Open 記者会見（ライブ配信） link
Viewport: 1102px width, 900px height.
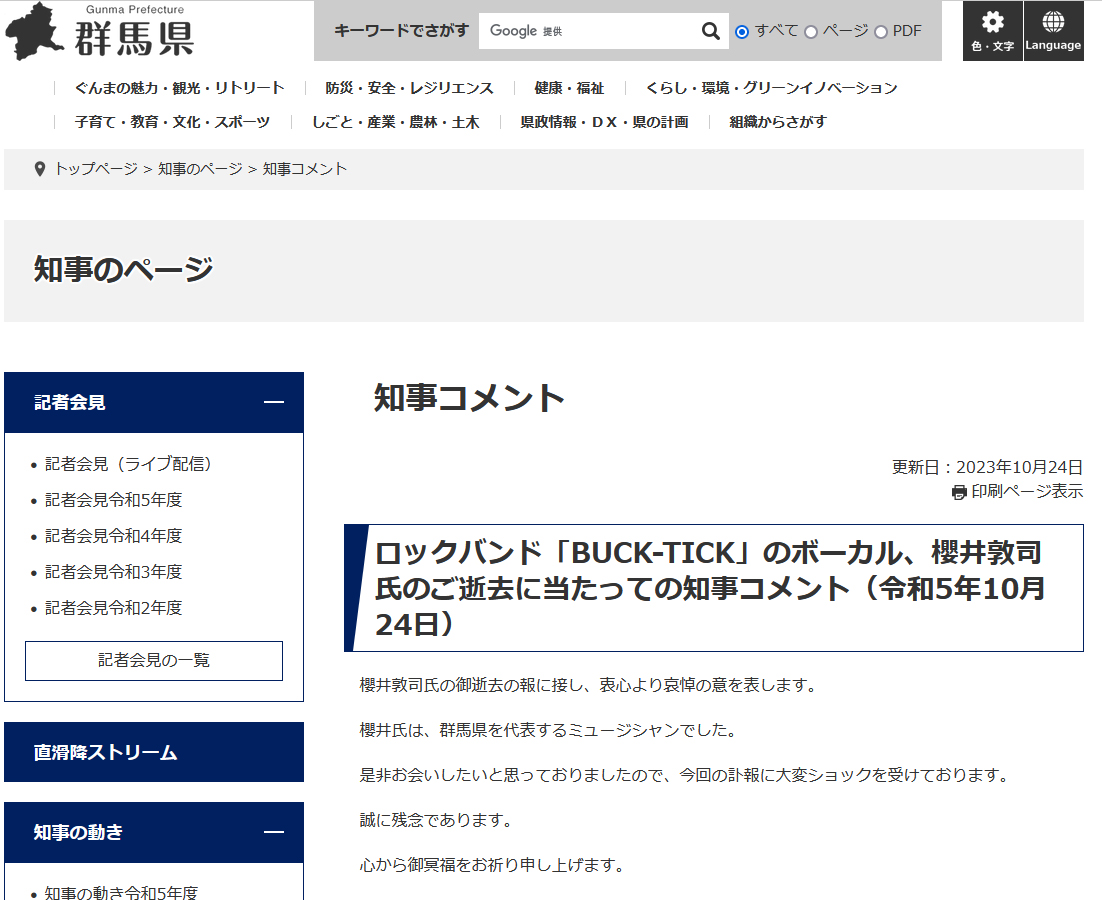coord(129,464)
